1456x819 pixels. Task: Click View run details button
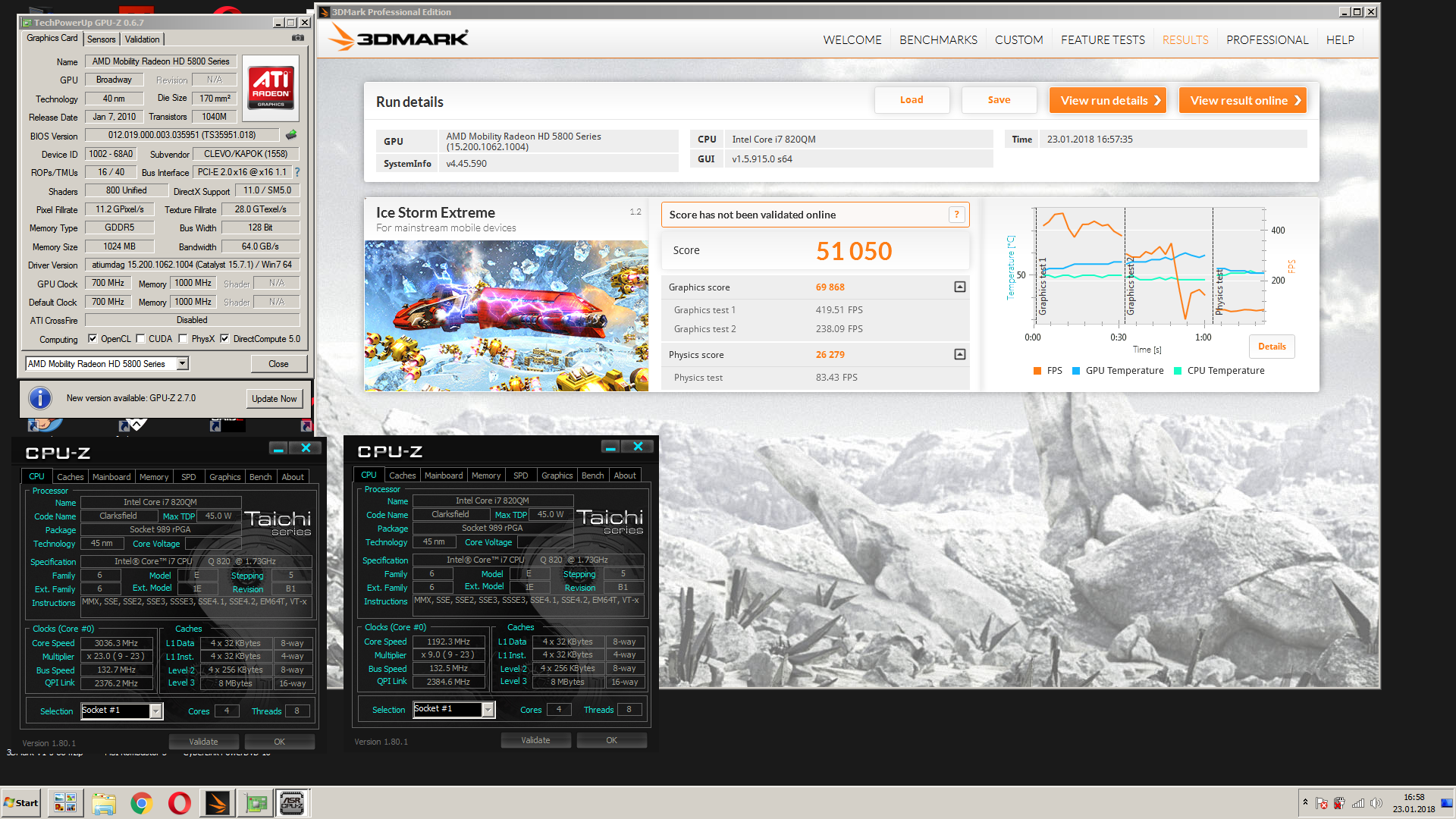click(x=1108, y=100)
